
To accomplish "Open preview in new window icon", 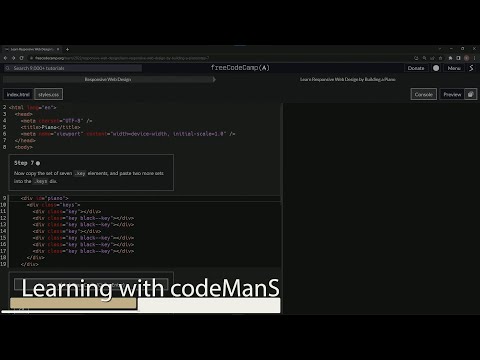I will click(471, 95).
